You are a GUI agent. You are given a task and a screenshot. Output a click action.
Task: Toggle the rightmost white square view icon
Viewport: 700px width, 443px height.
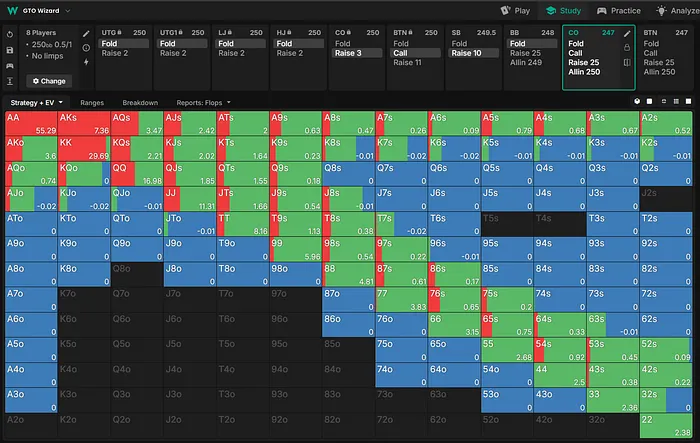pos(686,102)
